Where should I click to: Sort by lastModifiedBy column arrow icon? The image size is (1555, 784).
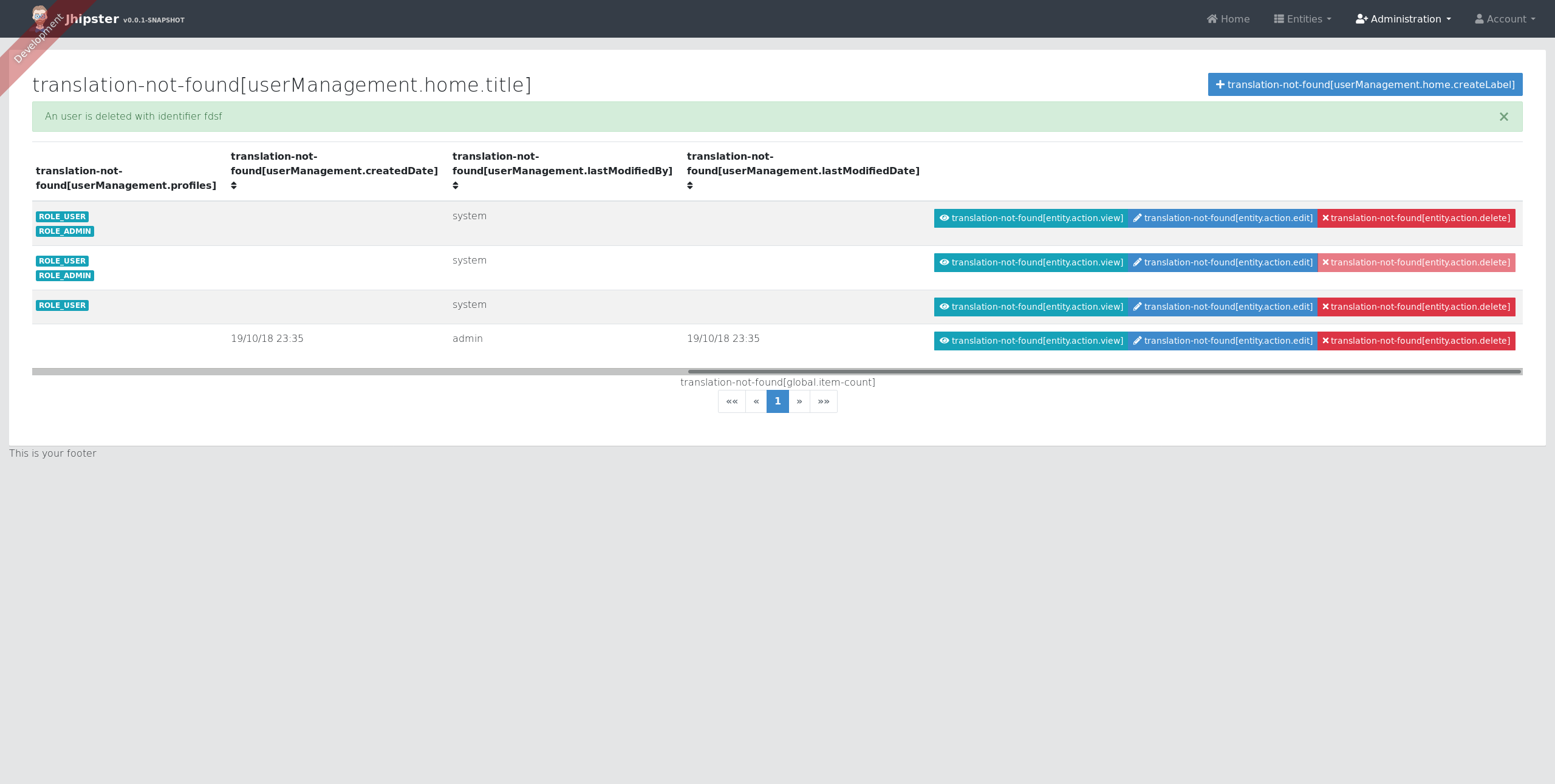coord(456,186)
